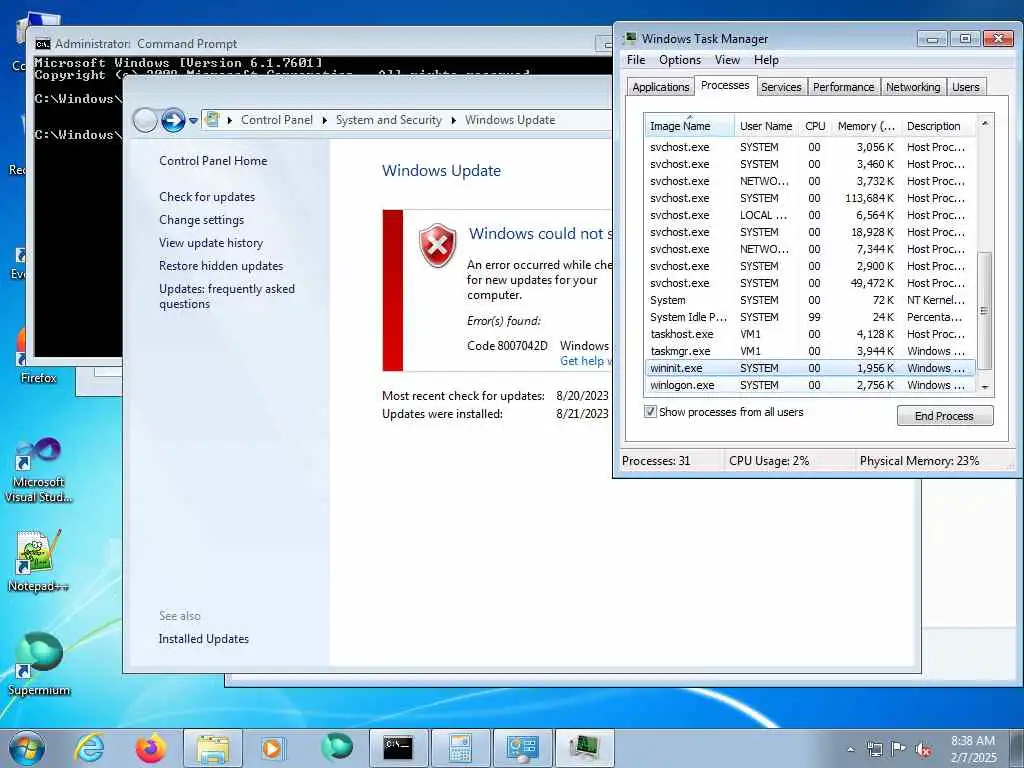Screen dimensions: 1024x768
Task: Expand arrow before Control Panel breadcrumb
Action: tap(229, 120)
